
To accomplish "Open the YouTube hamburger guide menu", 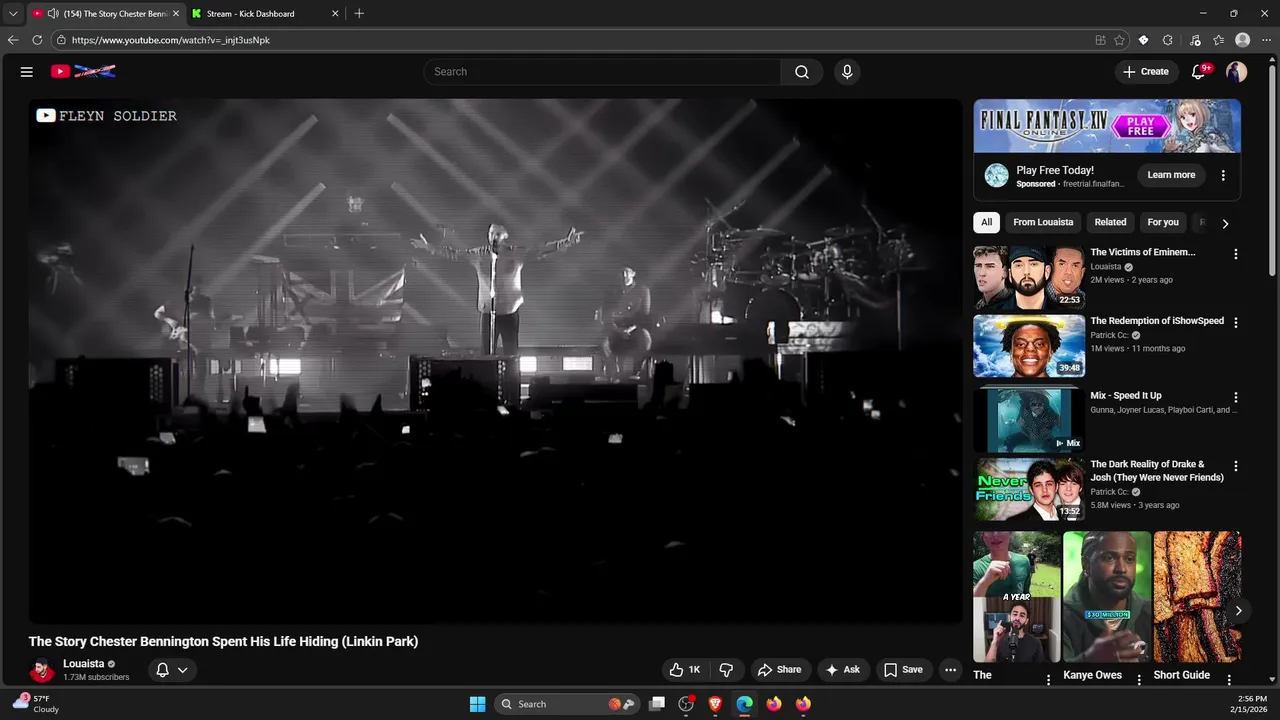I will pos(27,72).
